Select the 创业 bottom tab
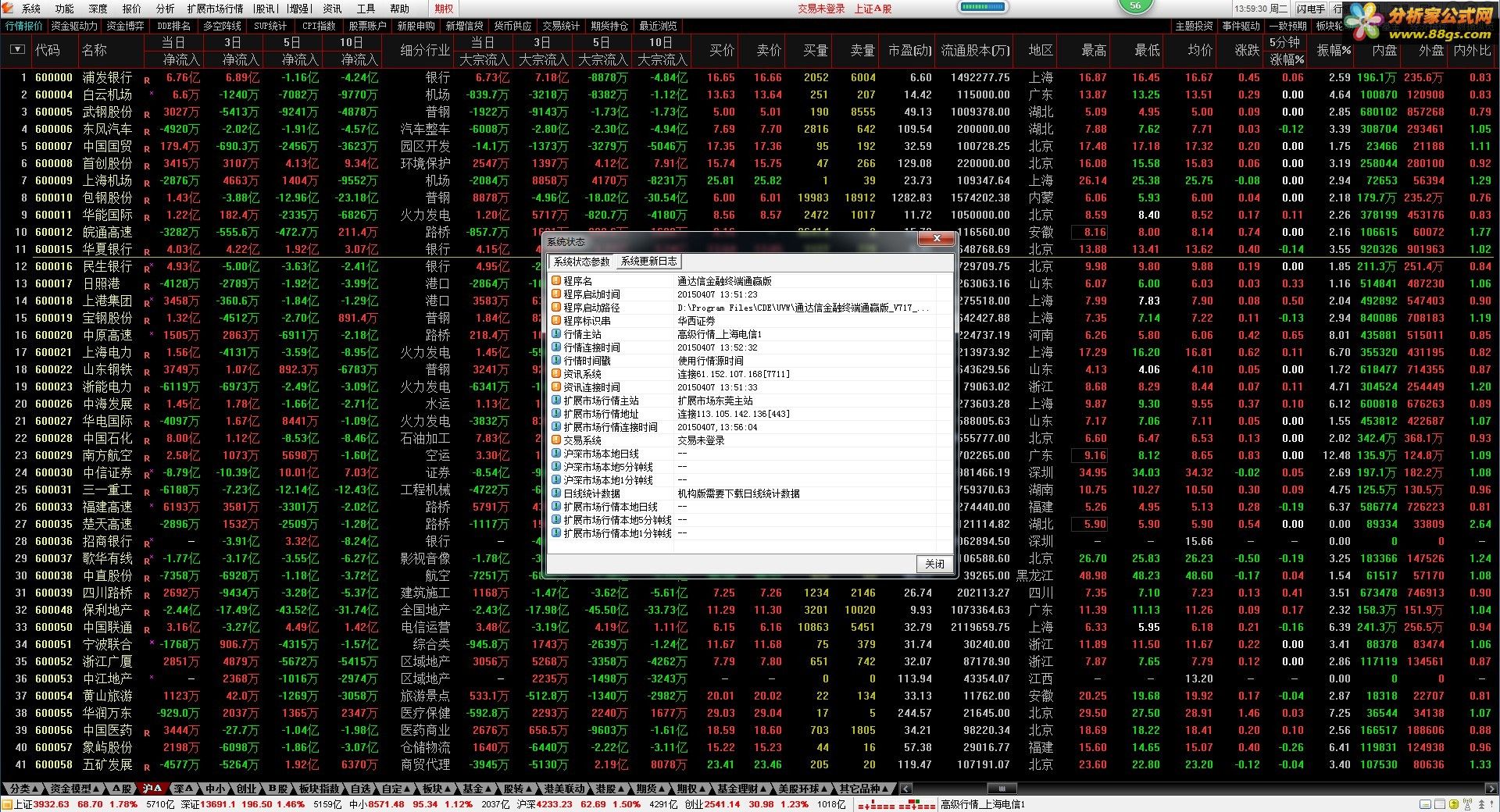Image resolution: width=1500 pixels, height=812 pixels. click(x=246, y=789)
